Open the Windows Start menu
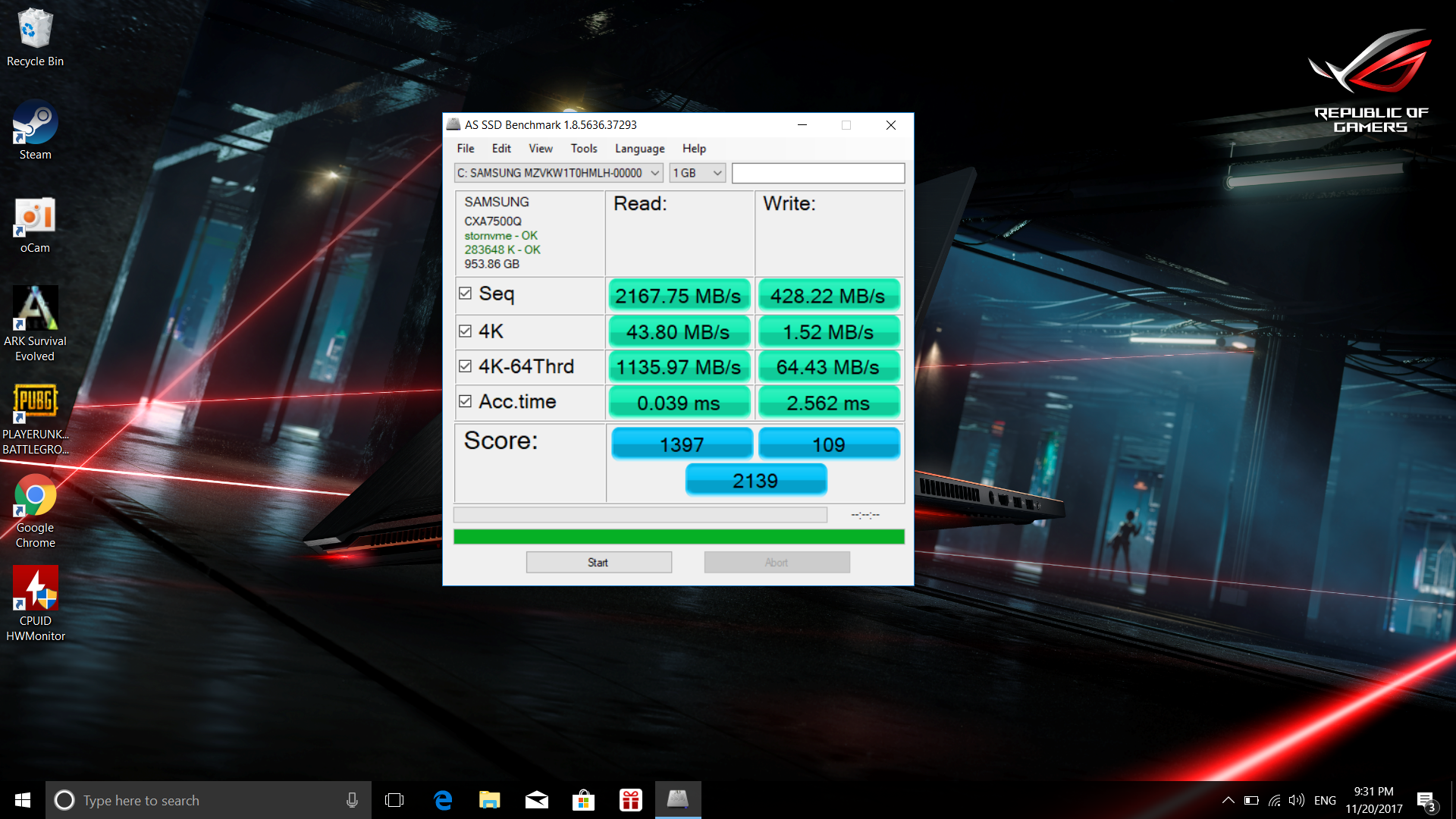 (23, 800)
